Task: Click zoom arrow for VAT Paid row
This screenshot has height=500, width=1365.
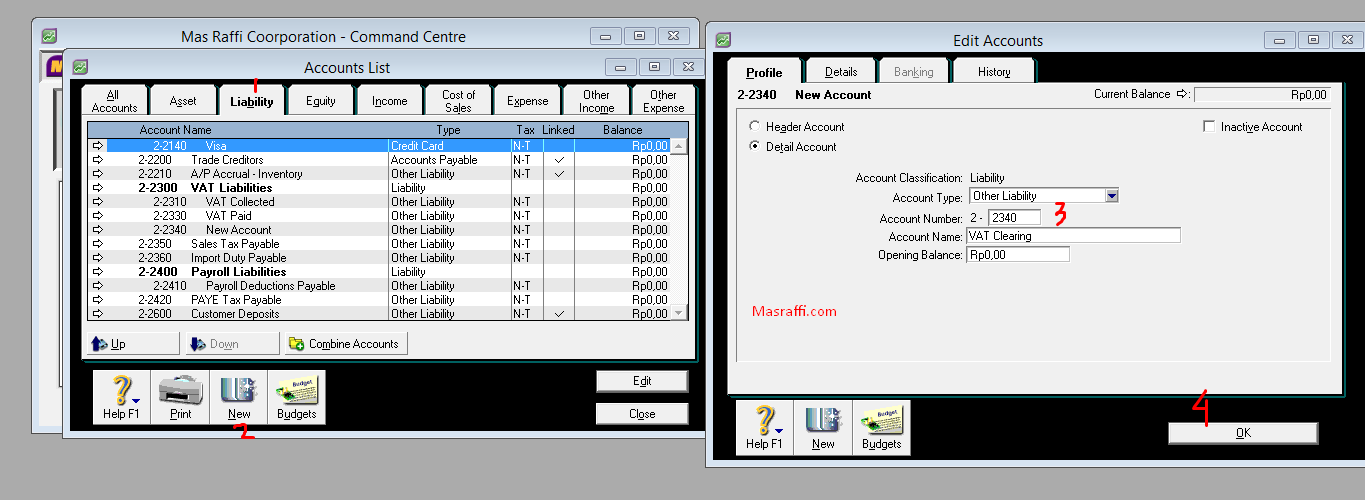Action: [98, 216]
